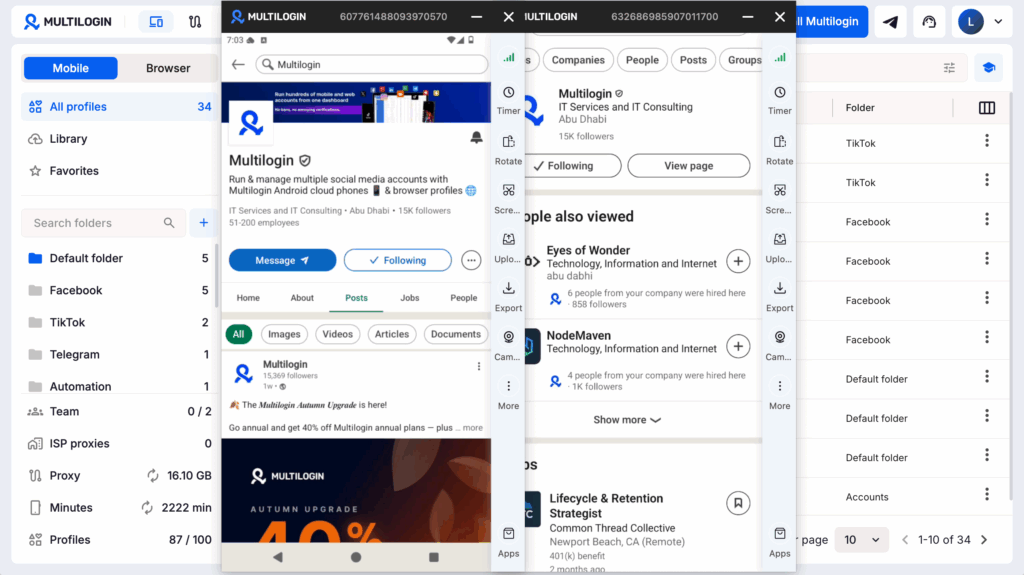Open the Posts tab on company page
The height and width of the screenshot is (575, 1024).
[x=356, y=298]
